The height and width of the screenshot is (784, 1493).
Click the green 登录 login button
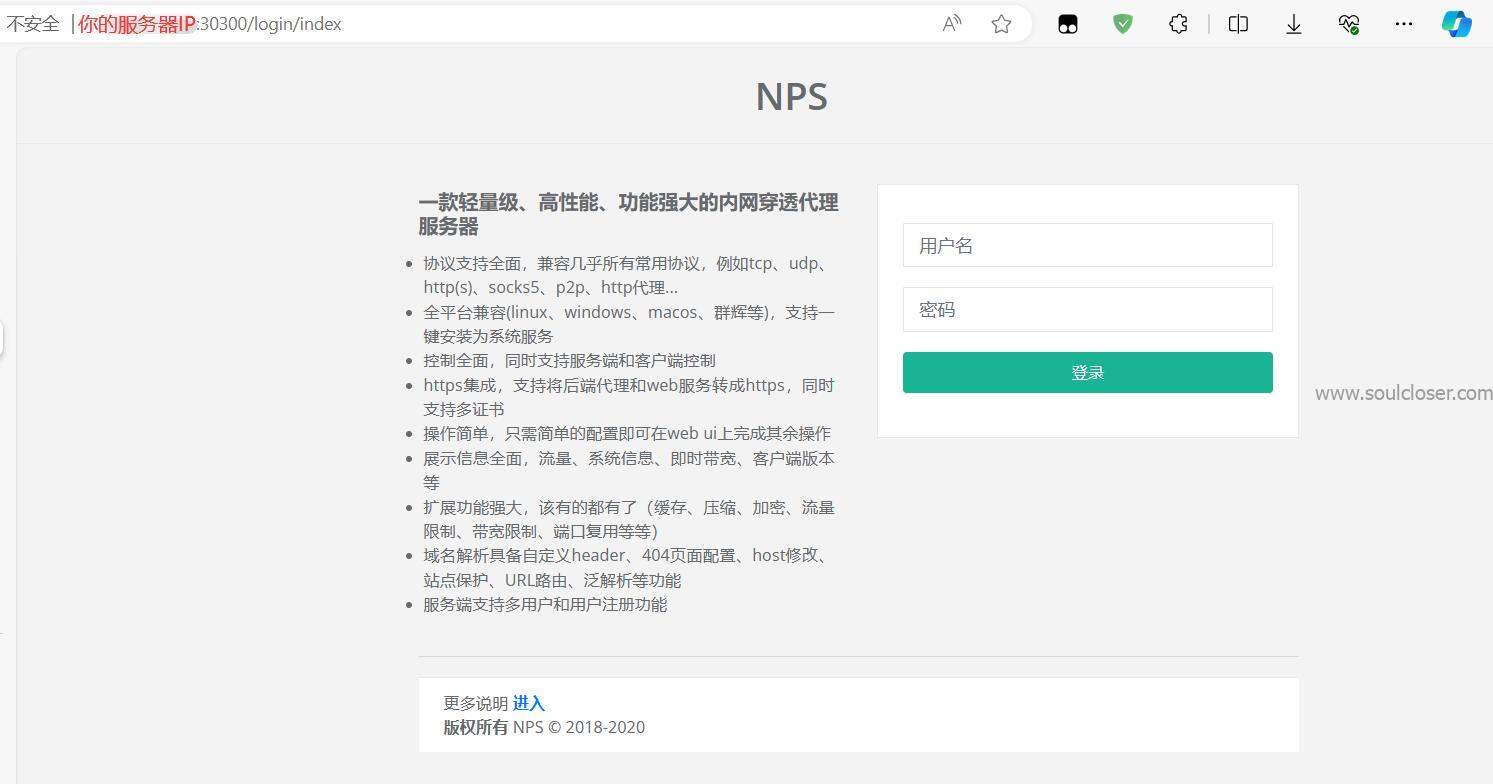point(1087,371)
